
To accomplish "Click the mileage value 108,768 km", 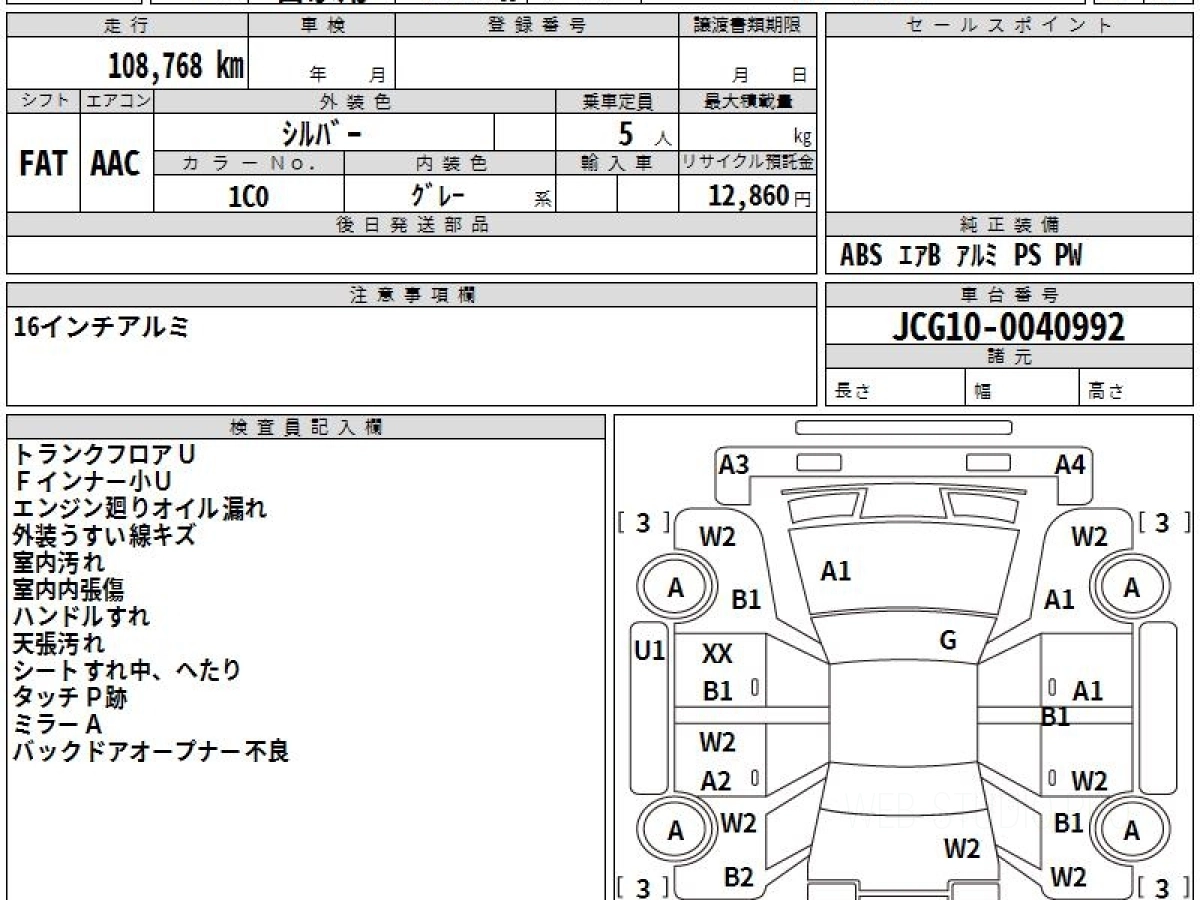I will pos(176,67).
